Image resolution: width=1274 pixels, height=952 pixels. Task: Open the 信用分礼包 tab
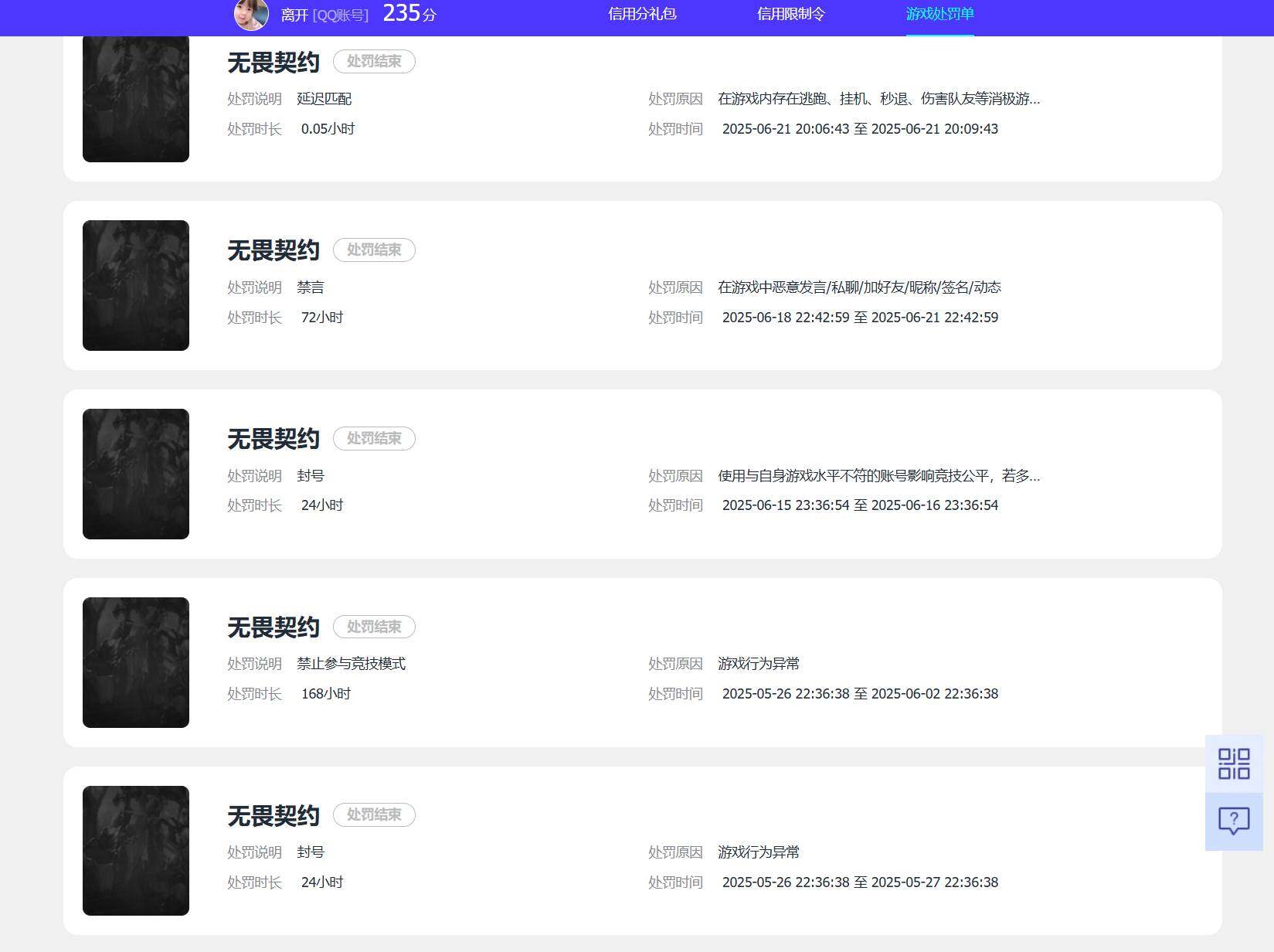642,14
